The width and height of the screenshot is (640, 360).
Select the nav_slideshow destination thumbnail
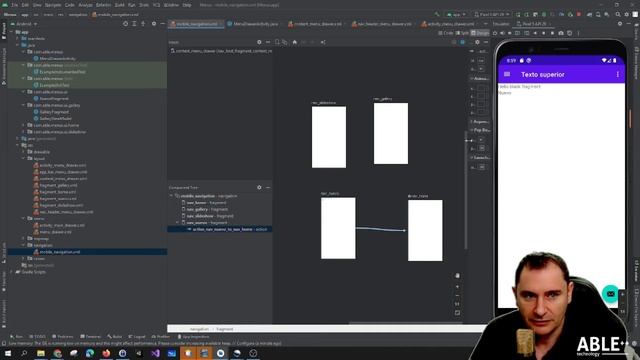(329, 137)
